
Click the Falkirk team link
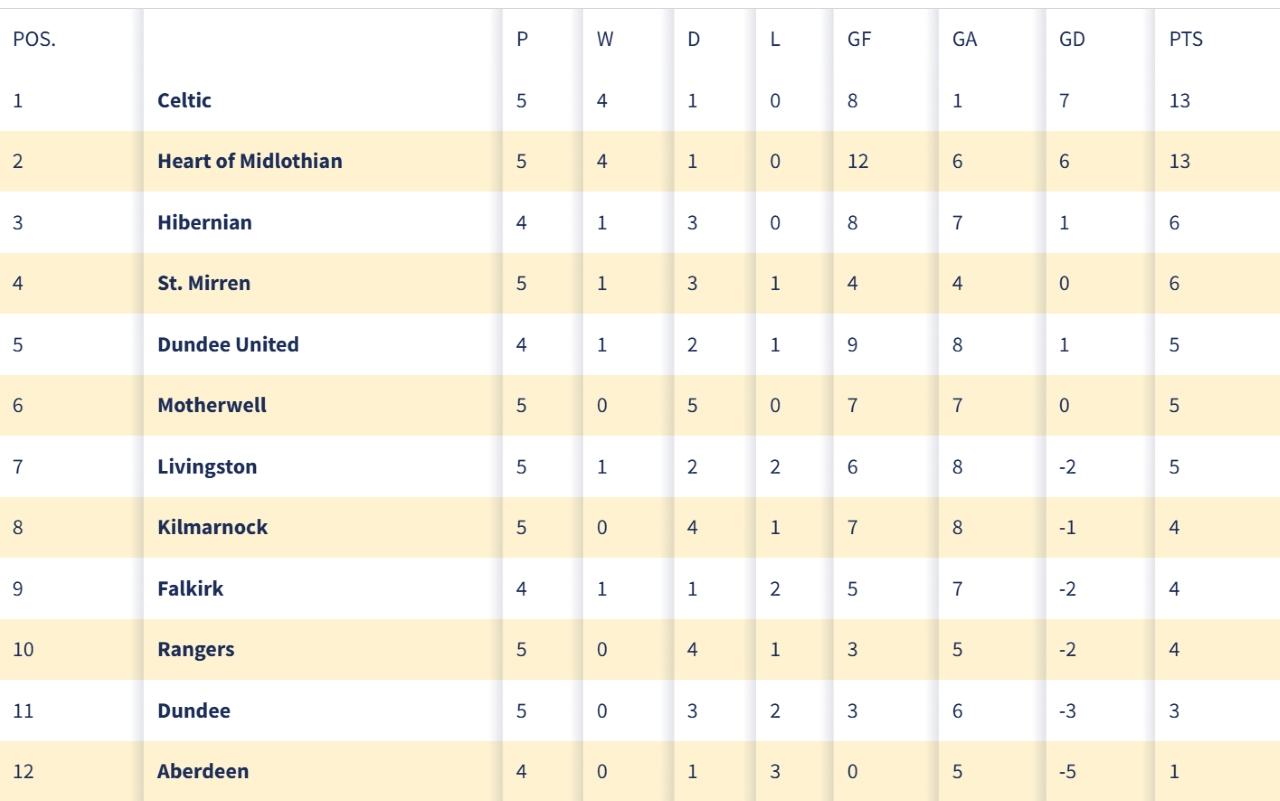click(x=190, y=589)
